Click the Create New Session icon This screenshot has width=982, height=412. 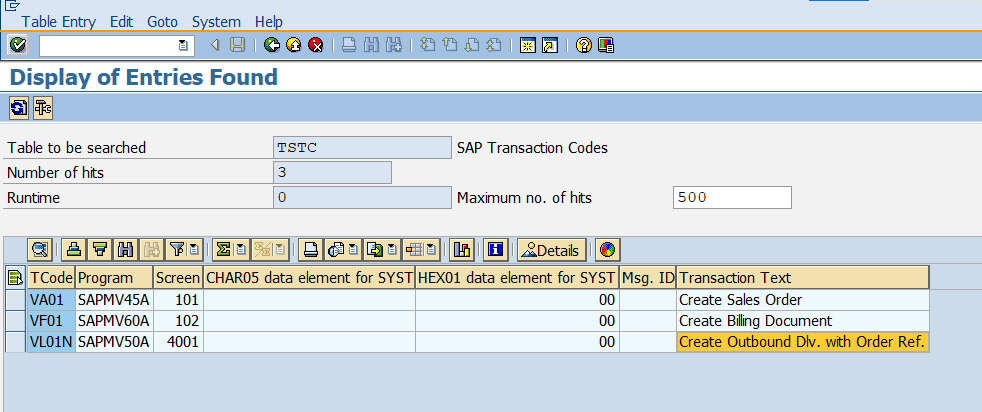coord(528,45)
